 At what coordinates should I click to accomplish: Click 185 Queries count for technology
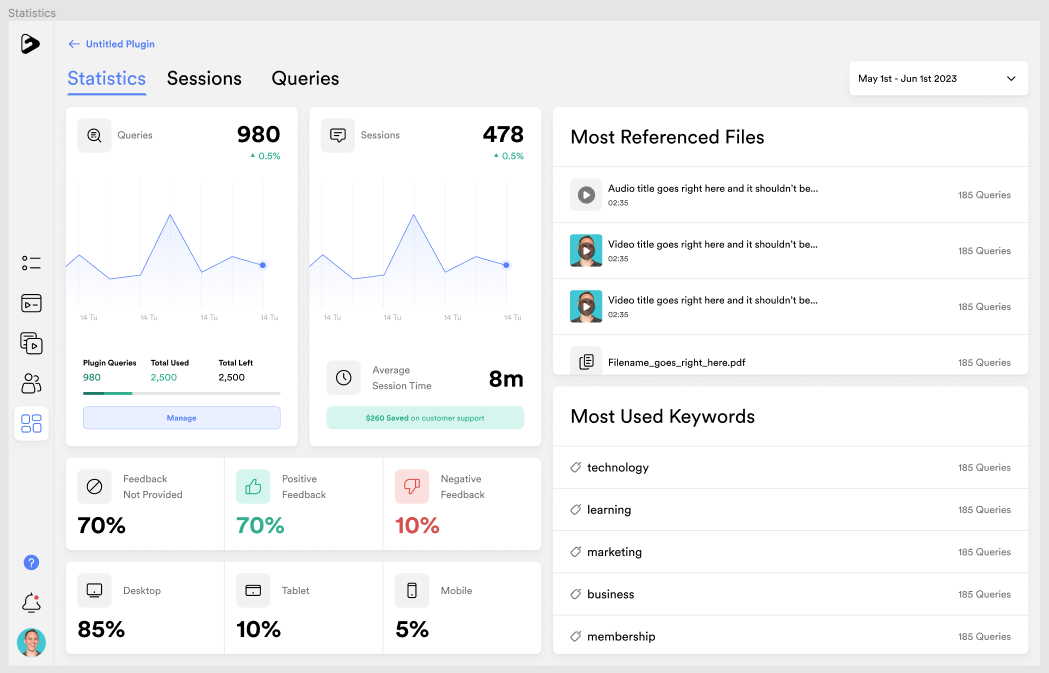click(984, 468)
